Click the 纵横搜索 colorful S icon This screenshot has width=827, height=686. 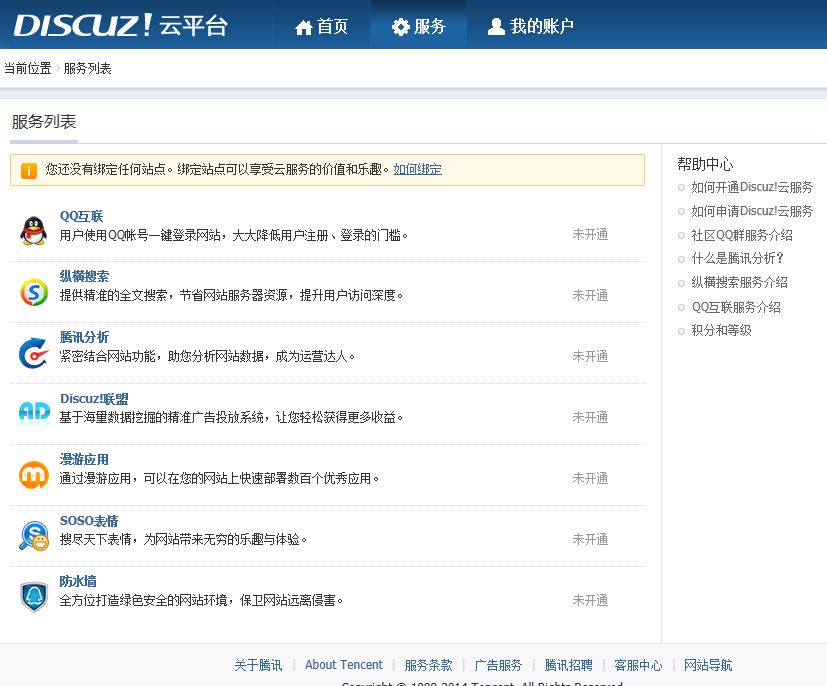(x=34, y=292)
